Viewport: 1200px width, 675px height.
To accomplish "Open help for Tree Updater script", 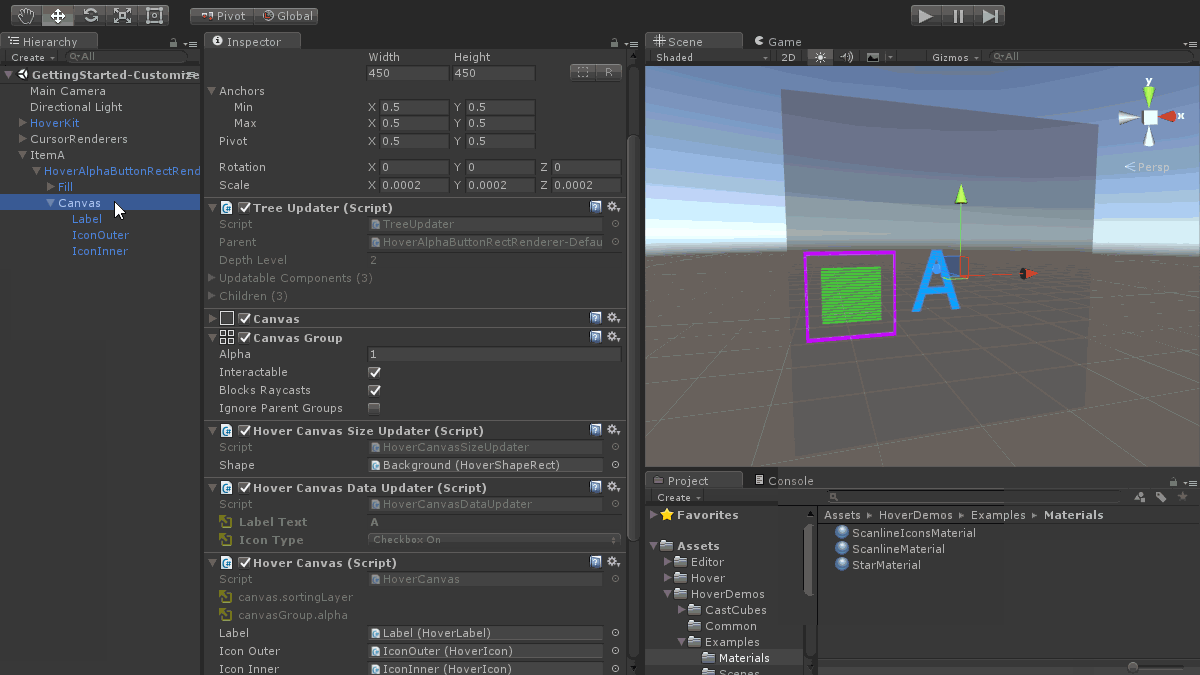I will pyautogui.click(x=596, y=208).
